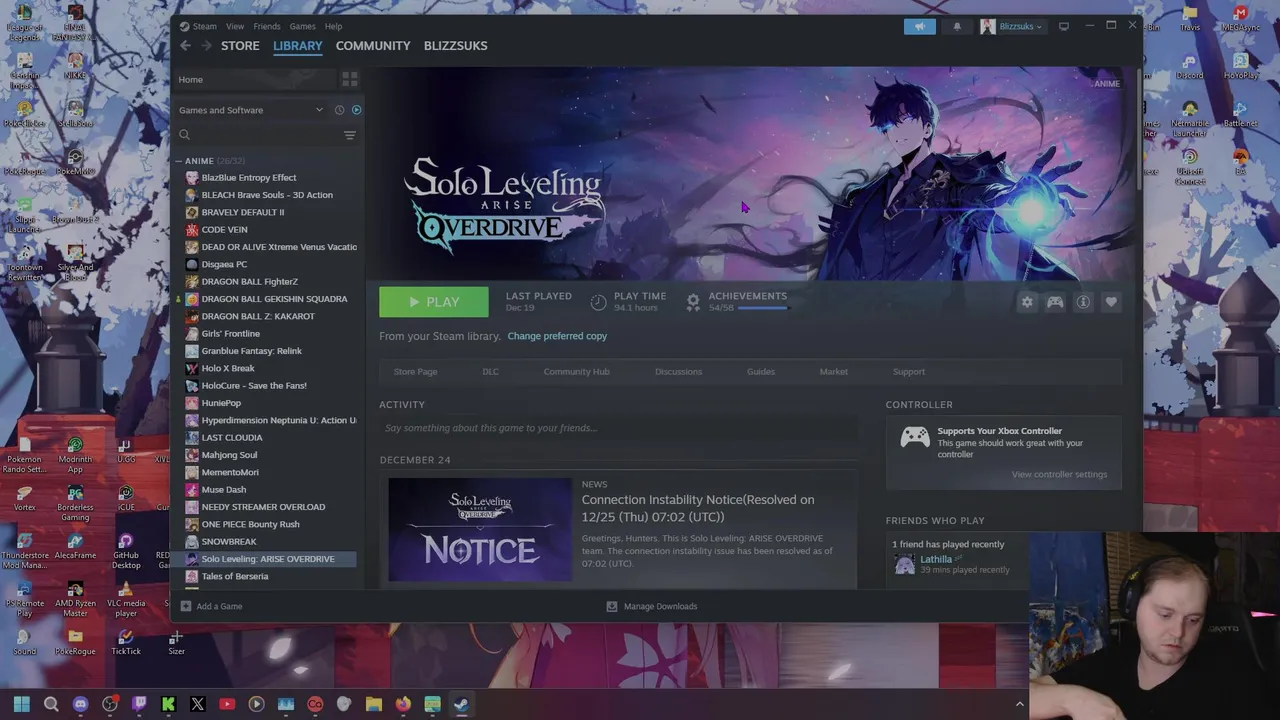Click the LIBRARY tab
1280x720 pixels.
point(298,46)
